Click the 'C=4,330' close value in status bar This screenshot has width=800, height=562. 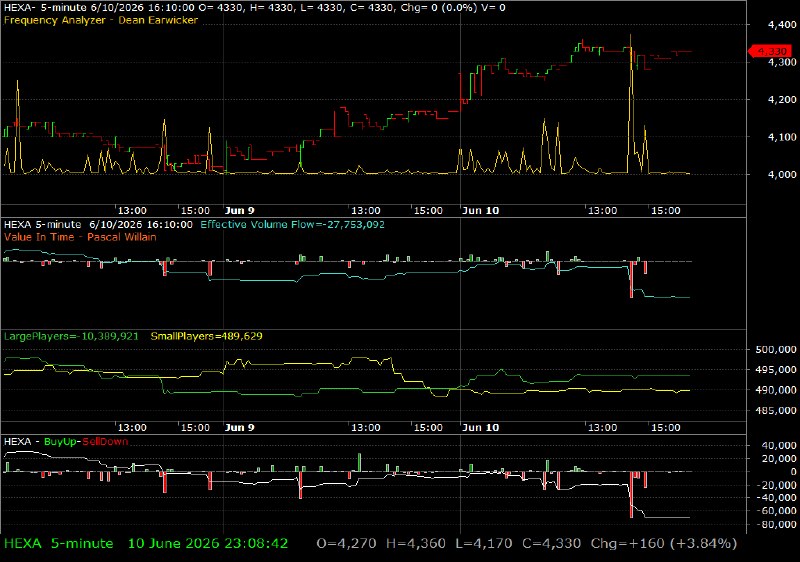click(x=552, y=544)
